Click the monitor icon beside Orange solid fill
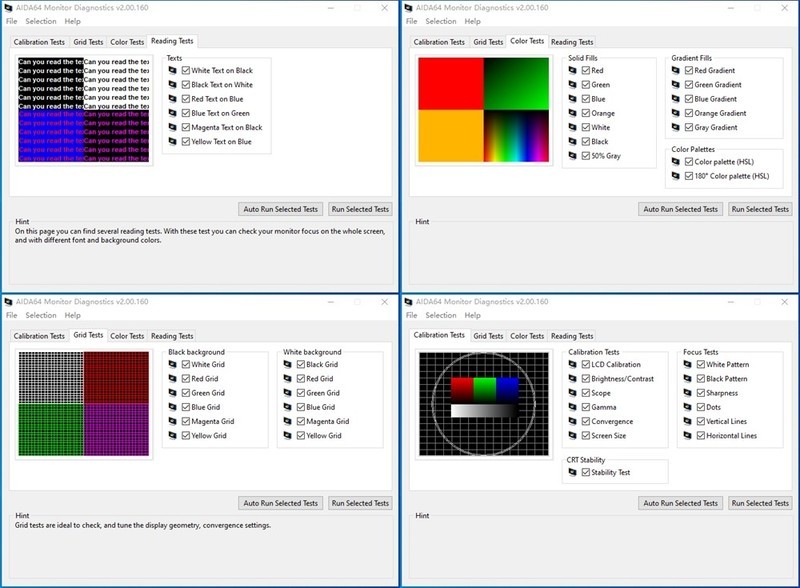The width and height of the screenshot is (800, 588). (573, 113)
